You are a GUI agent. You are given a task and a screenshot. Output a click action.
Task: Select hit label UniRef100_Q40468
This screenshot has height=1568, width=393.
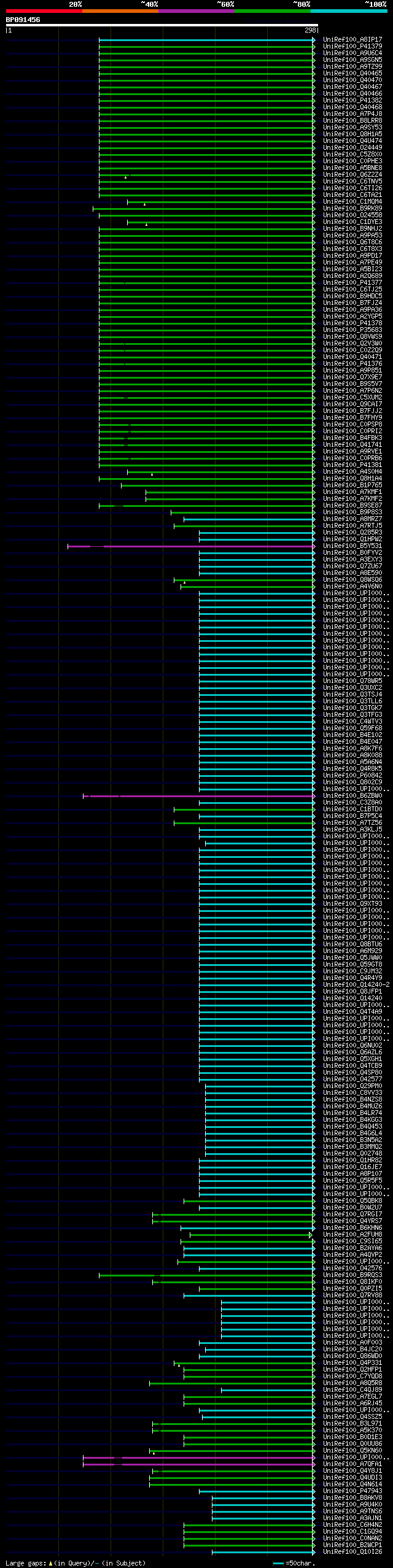pos(352,107)
